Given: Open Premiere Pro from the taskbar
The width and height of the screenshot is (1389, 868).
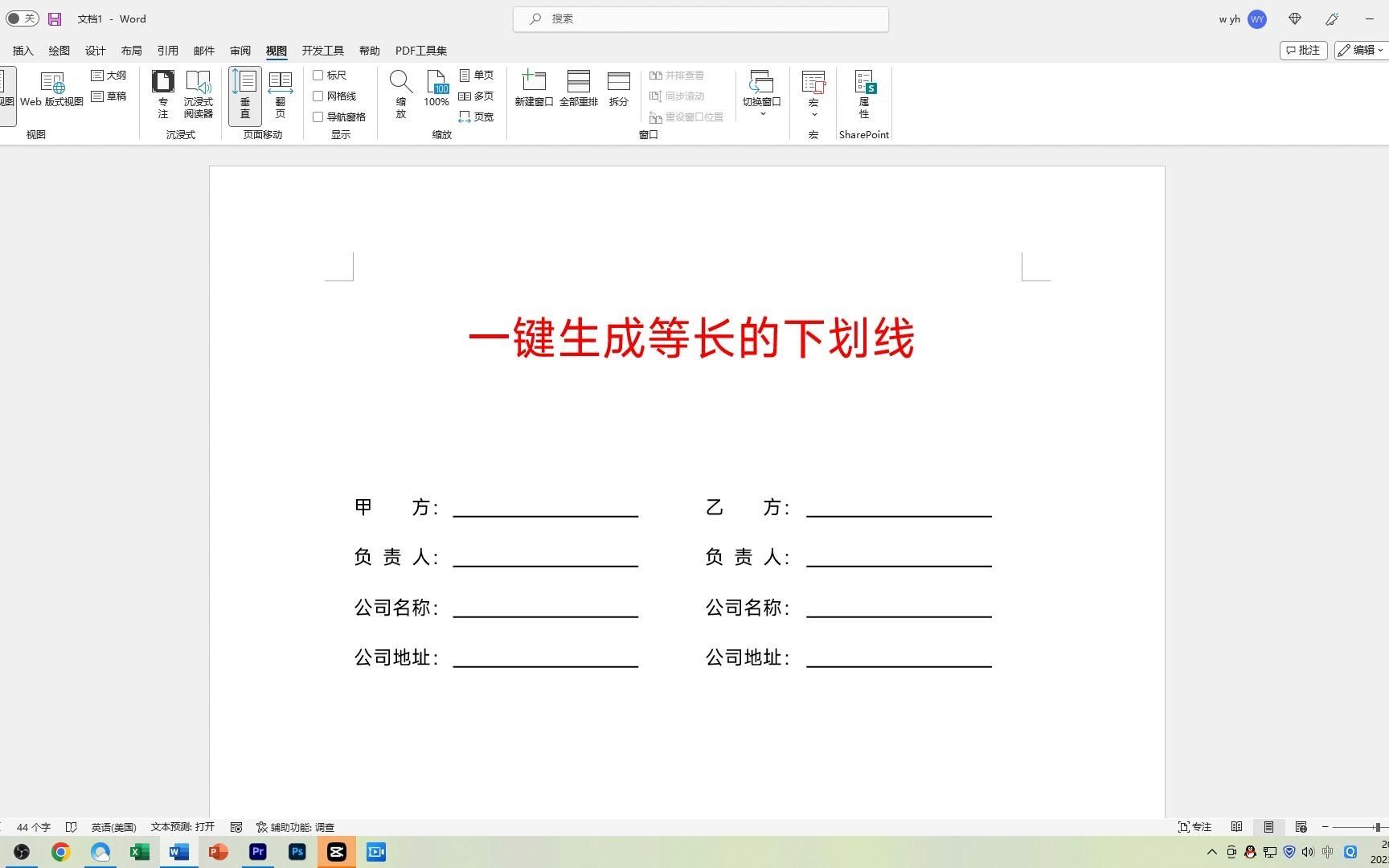Looking at the screenshot, I should tap(257, 852).
